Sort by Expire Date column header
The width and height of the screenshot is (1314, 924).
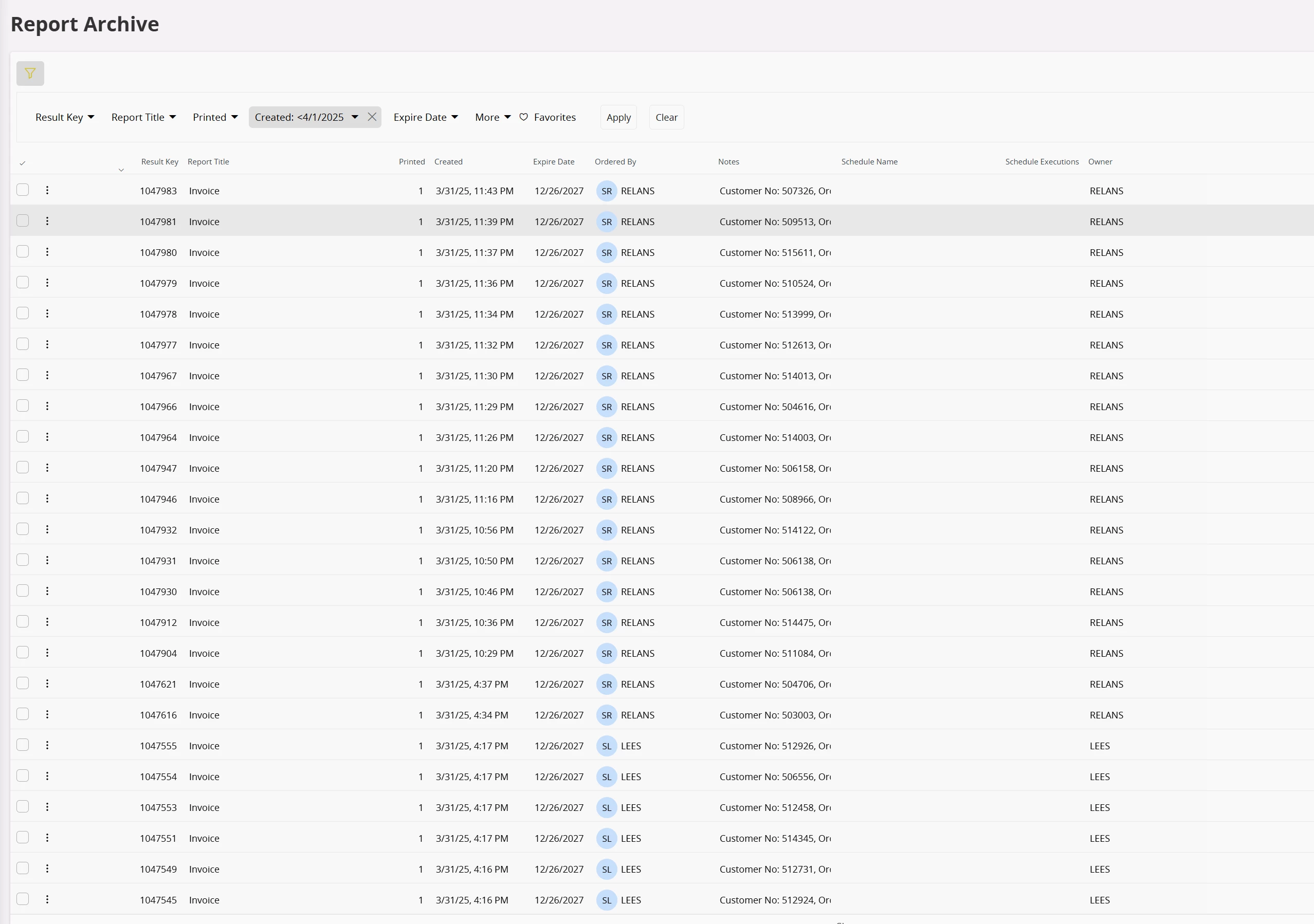pyautogui.click(x=554, y=162)
